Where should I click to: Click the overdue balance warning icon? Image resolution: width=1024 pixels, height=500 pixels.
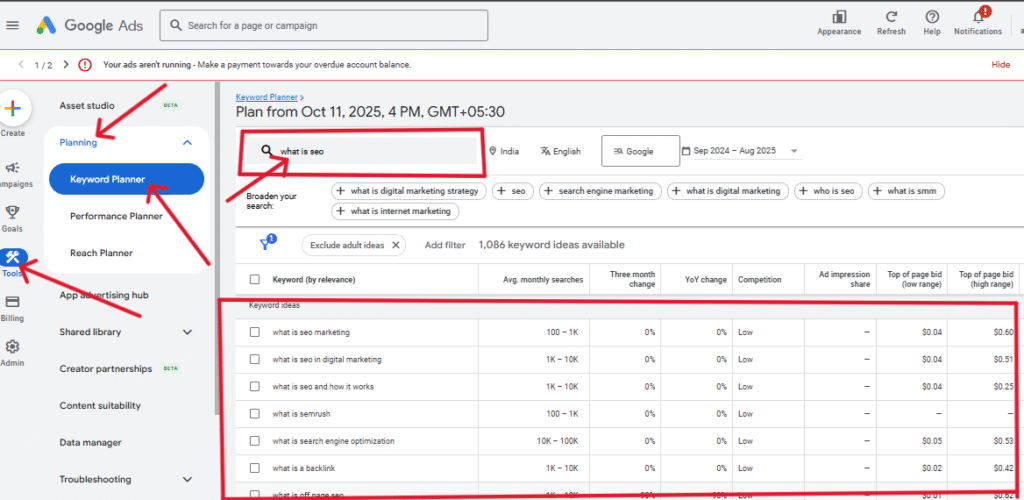[85, 65]
